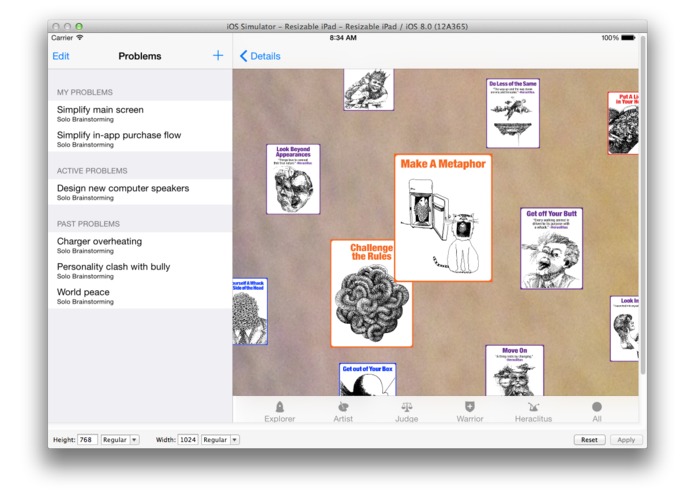Select 'Design new computer speakers' problem

click(140, 192)
